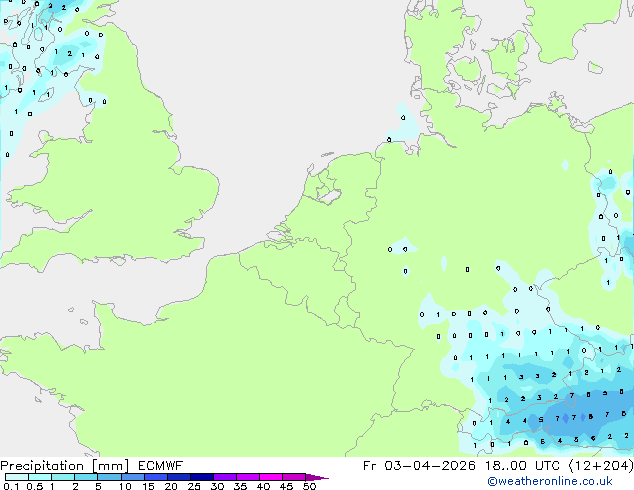Click the legend scale label "35"
The image size is (634, 490).
(x=241, y=486)
